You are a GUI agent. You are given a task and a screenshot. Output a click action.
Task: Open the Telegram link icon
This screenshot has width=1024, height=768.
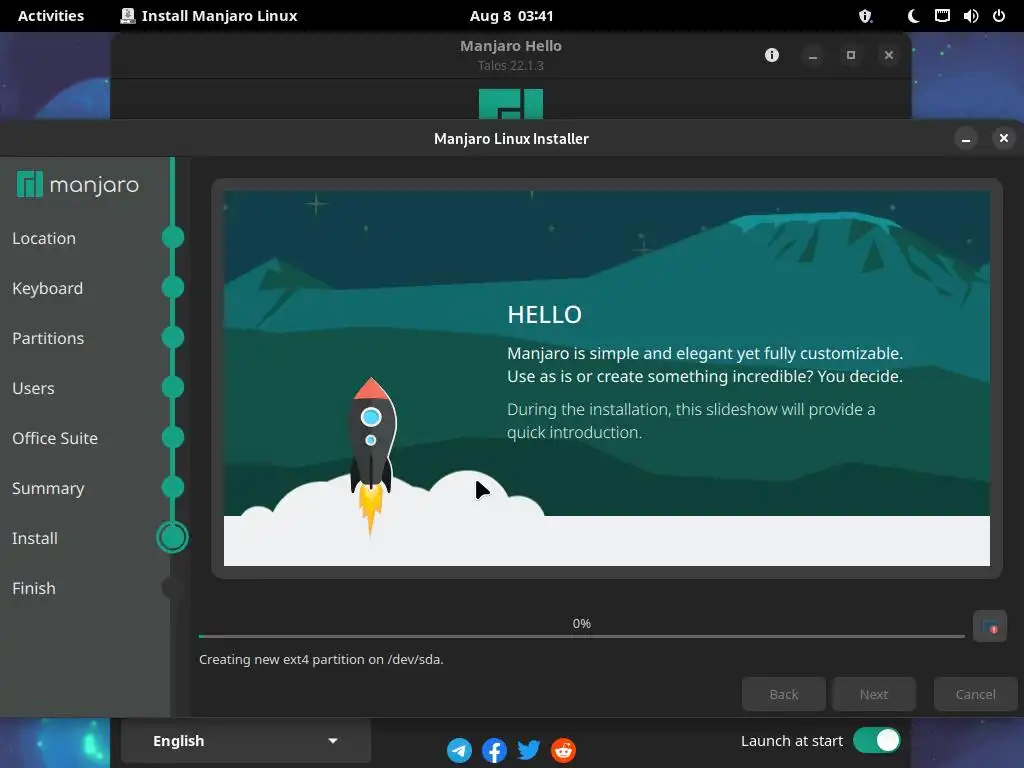pyautogui.click(x=459, y=750)
